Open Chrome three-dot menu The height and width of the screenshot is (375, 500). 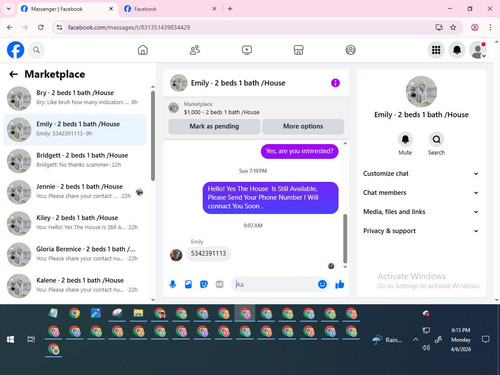point(490,27)
